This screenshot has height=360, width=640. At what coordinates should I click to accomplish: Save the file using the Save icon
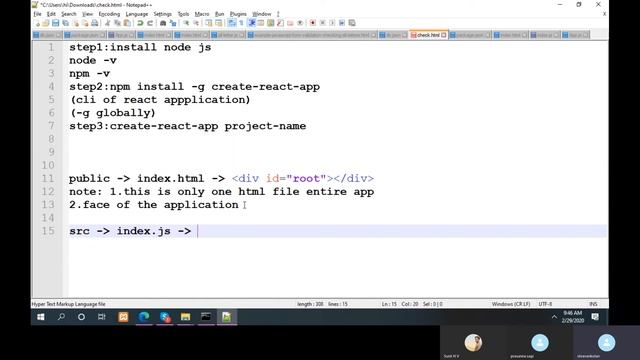(56, 23)
